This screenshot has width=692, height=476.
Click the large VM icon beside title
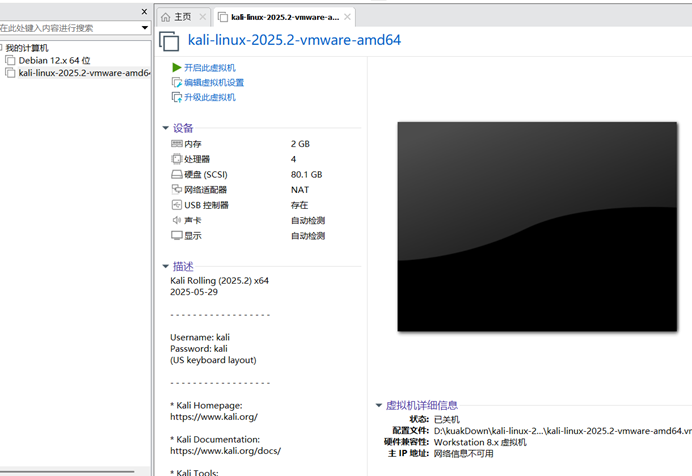pos(169,41)
